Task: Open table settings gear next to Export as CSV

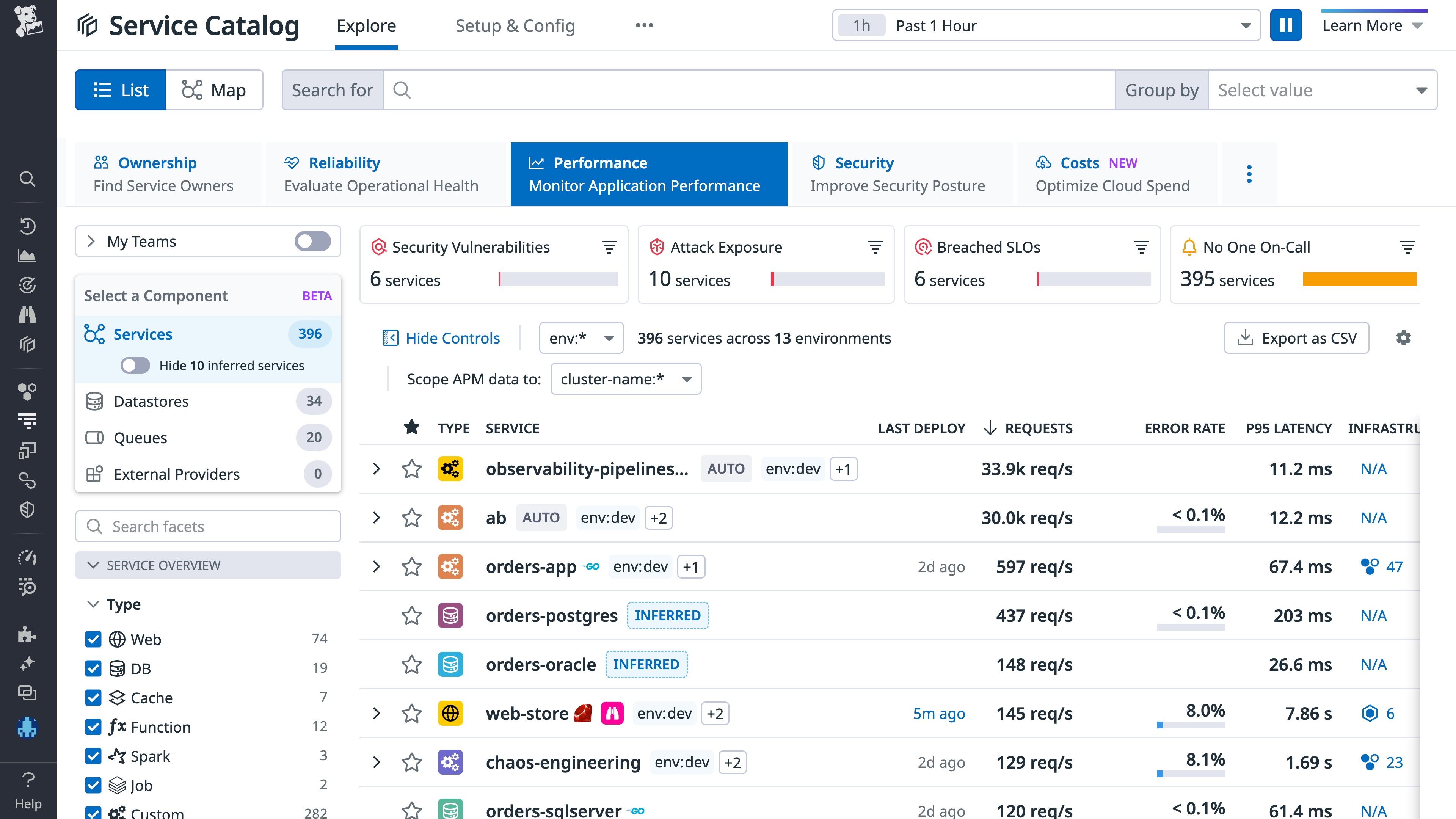Action: pyautogui.click(x=1404, y=337)
